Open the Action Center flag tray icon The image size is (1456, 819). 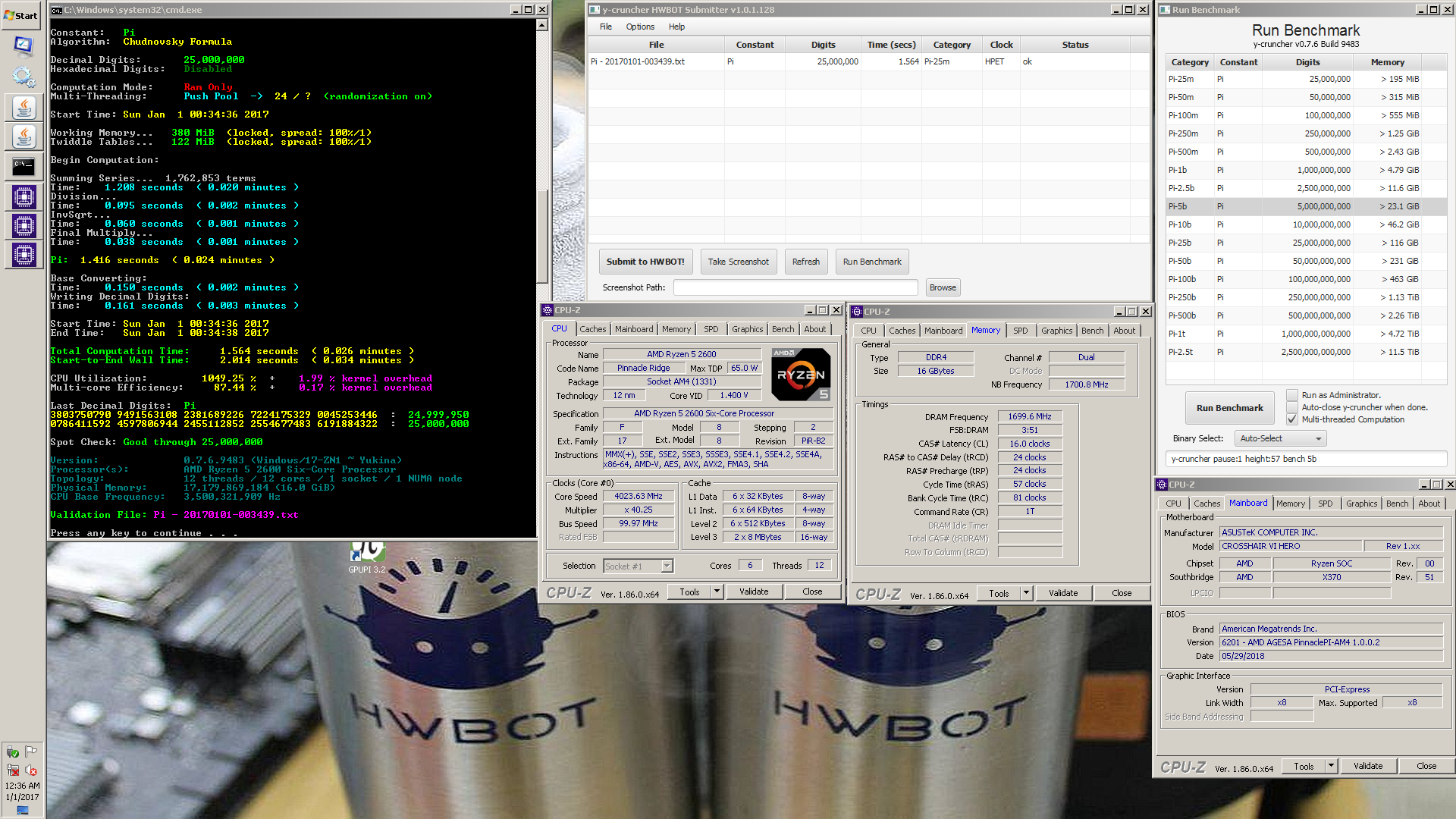[31, 752]
